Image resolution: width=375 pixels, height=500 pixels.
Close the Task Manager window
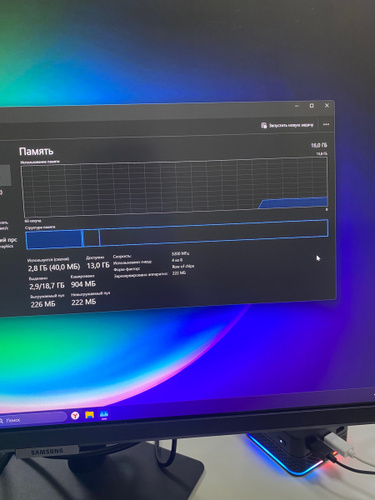[x=327, y=105]
